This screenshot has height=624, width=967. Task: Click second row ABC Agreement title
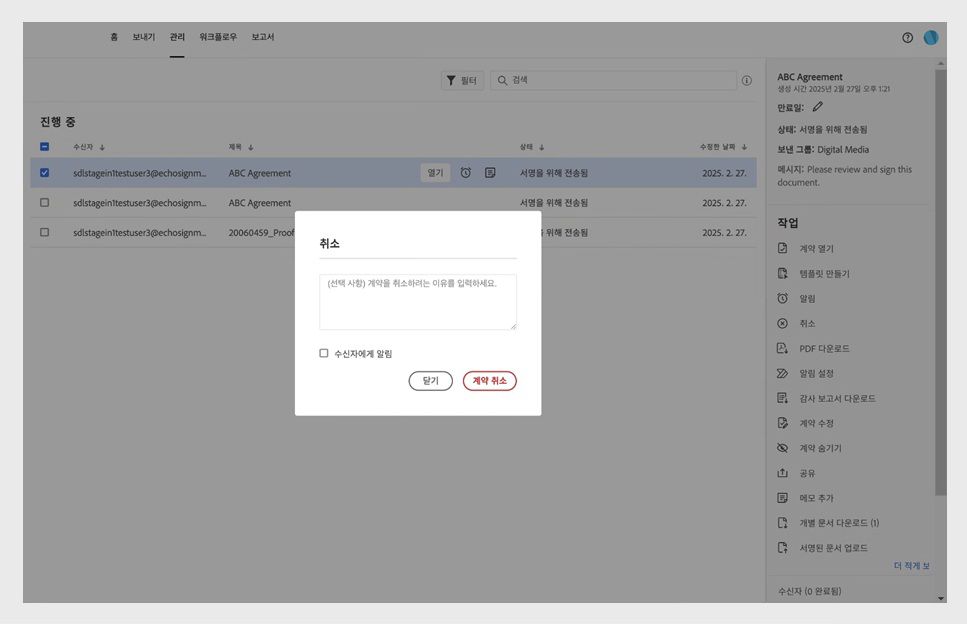pyautogui.click(x=260, y=203)
